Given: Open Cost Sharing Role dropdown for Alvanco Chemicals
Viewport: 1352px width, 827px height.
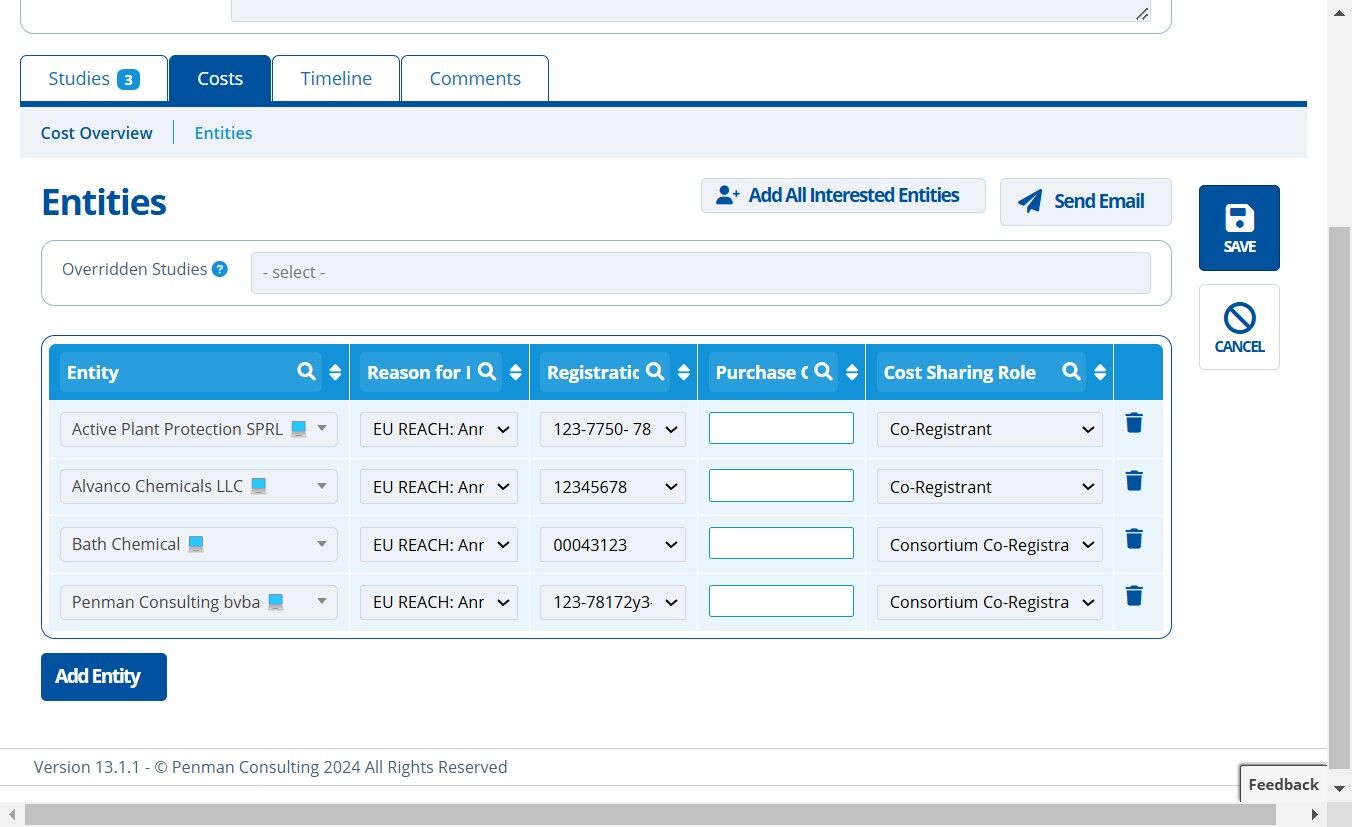Looking at the screenshot, I should click(x=990, y=486).
